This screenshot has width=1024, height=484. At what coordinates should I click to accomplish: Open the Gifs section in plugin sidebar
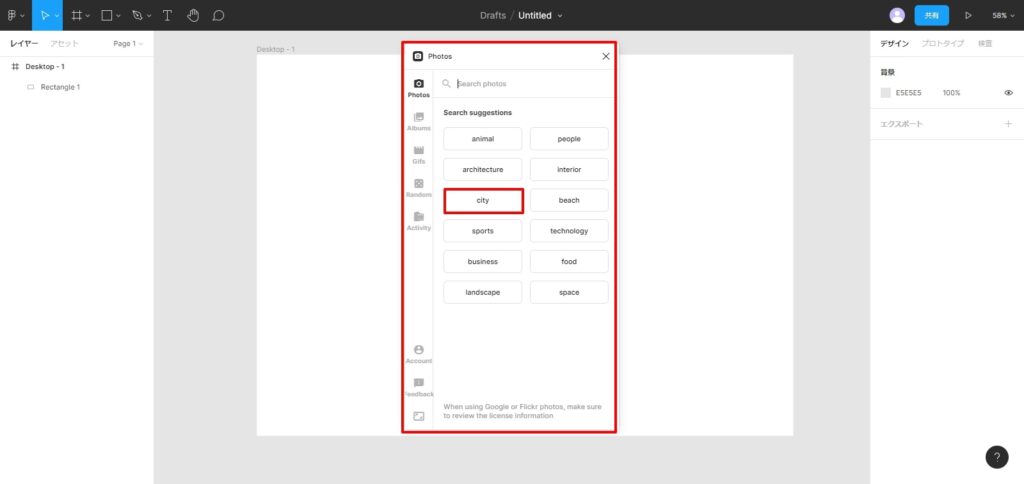(419, 154)
